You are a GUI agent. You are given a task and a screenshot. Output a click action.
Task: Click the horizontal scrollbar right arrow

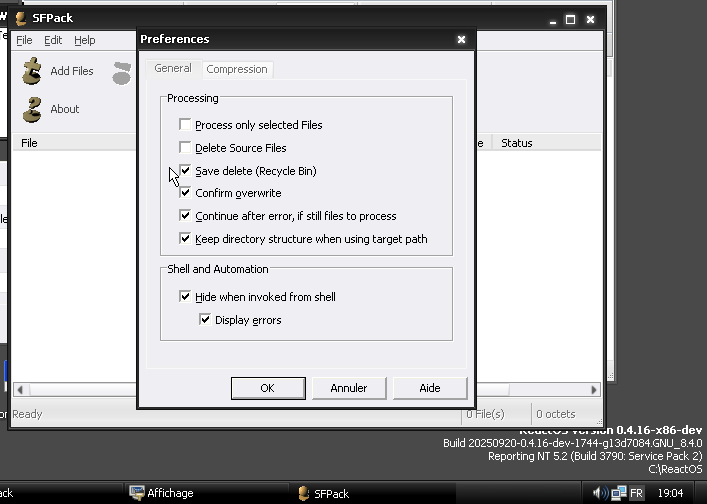coord(595,389)
